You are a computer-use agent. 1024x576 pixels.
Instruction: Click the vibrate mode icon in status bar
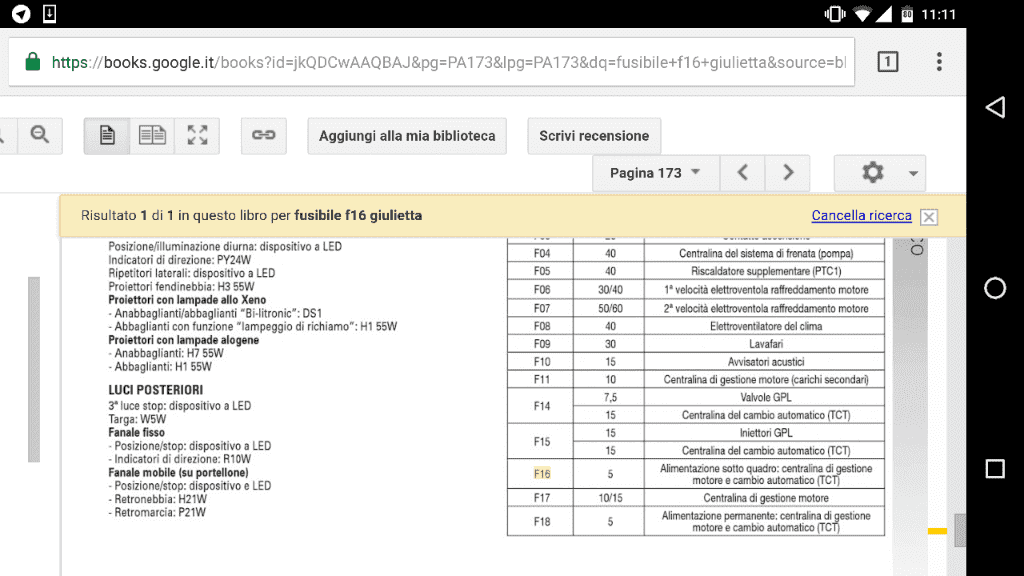[x=835, y=14]
